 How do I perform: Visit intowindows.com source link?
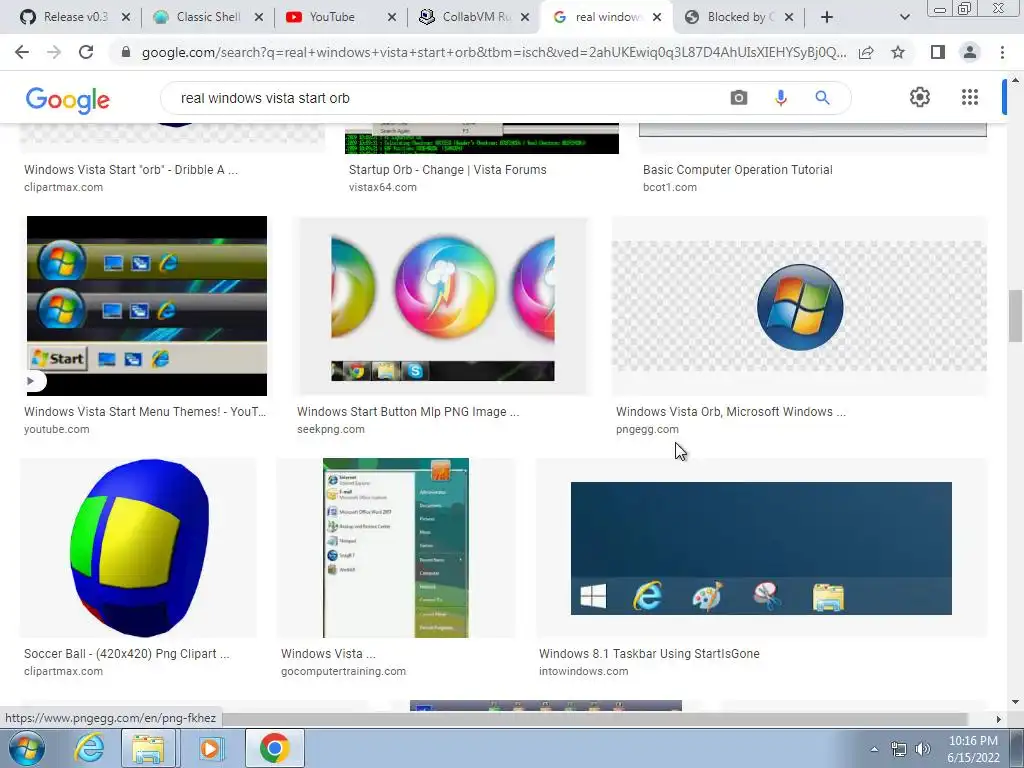click(583, 671)
